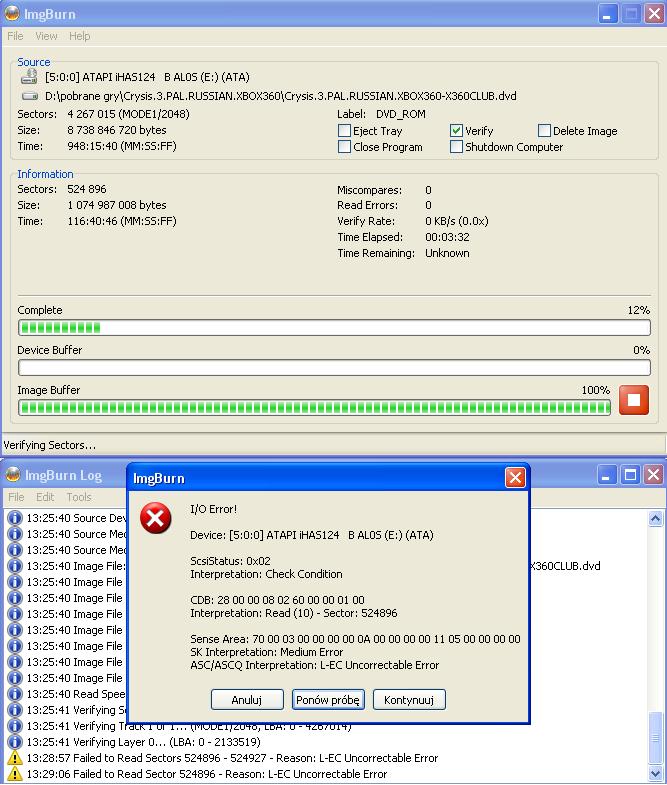This screenshot has width=667, height=785.
Task: Click the Kontynuuj button
Action: (x=409, y=699)
